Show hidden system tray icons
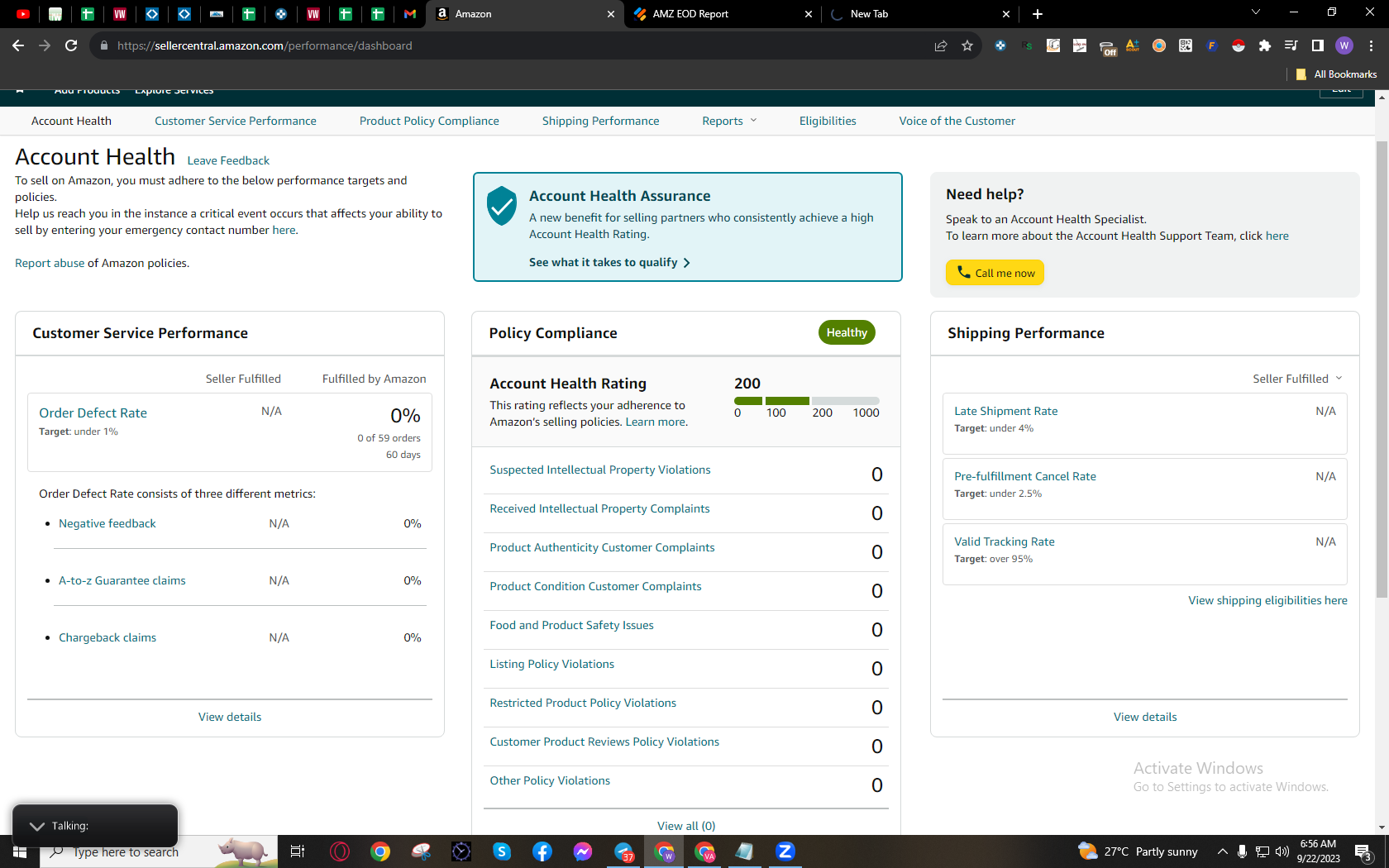1389x868 pixels. [x=1222, y=851]
